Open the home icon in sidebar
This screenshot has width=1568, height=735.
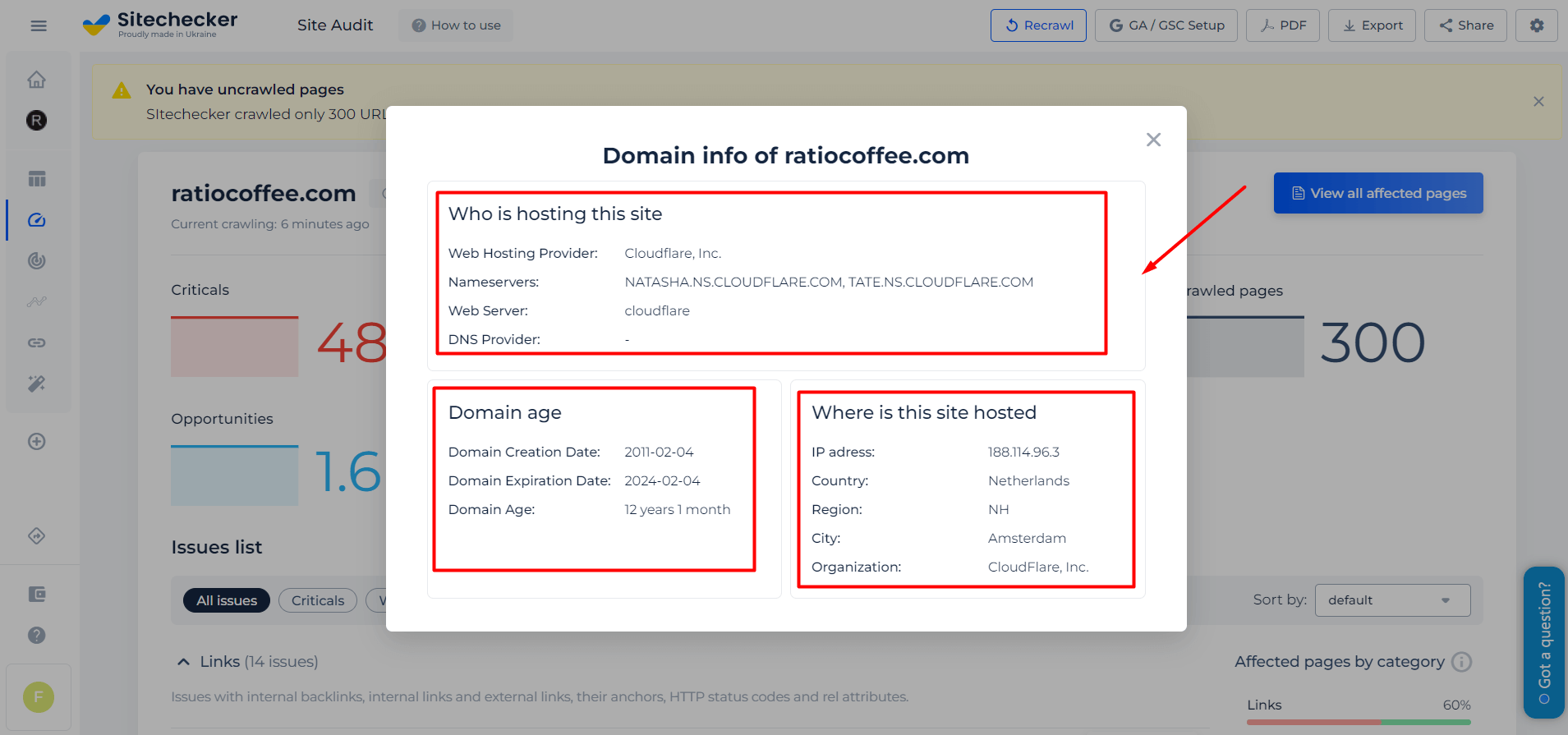[x=36, y=80]
